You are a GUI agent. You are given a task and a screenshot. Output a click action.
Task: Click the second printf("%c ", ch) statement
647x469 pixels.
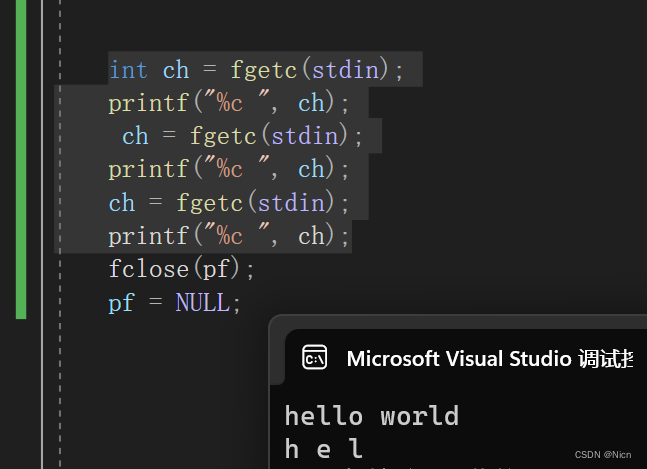point(229,169)
